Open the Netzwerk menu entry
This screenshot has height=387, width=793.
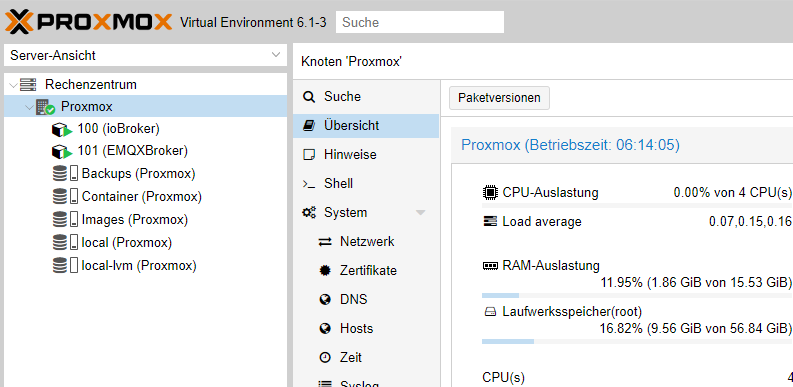[366, 242]
